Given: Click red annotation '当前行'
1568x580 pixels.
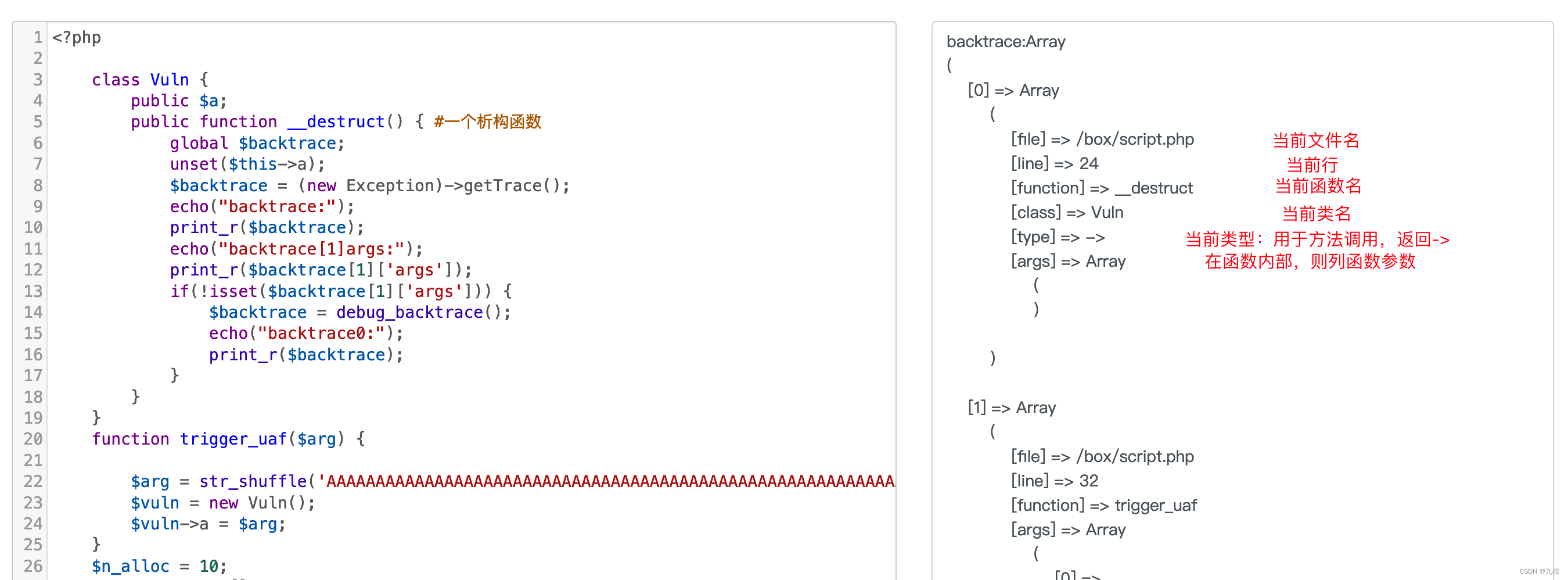Looking at the screenshot, I should (x=1312, y=164).
